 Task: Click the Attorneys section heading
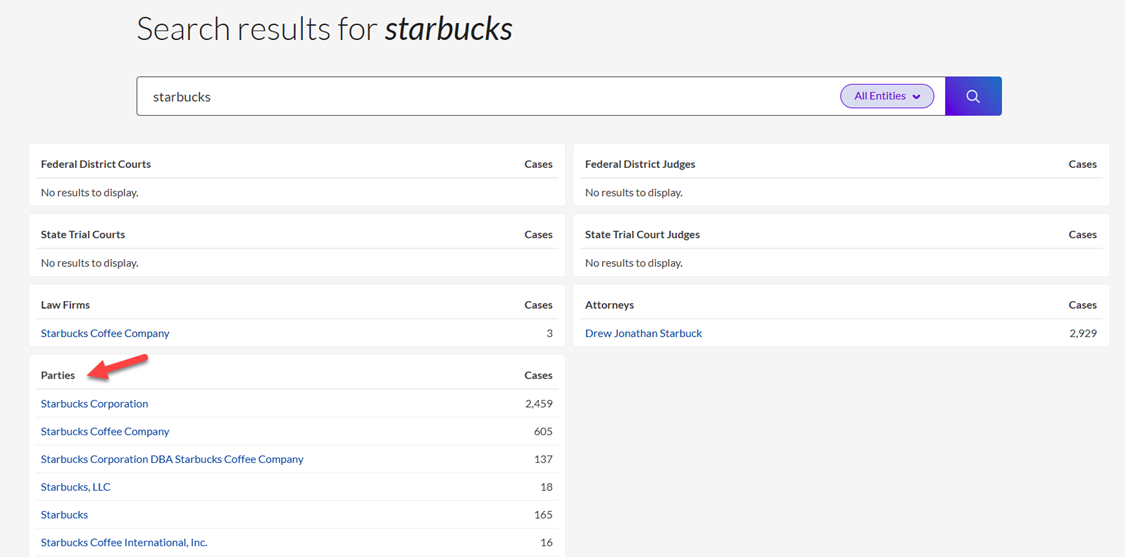point(609,305)
